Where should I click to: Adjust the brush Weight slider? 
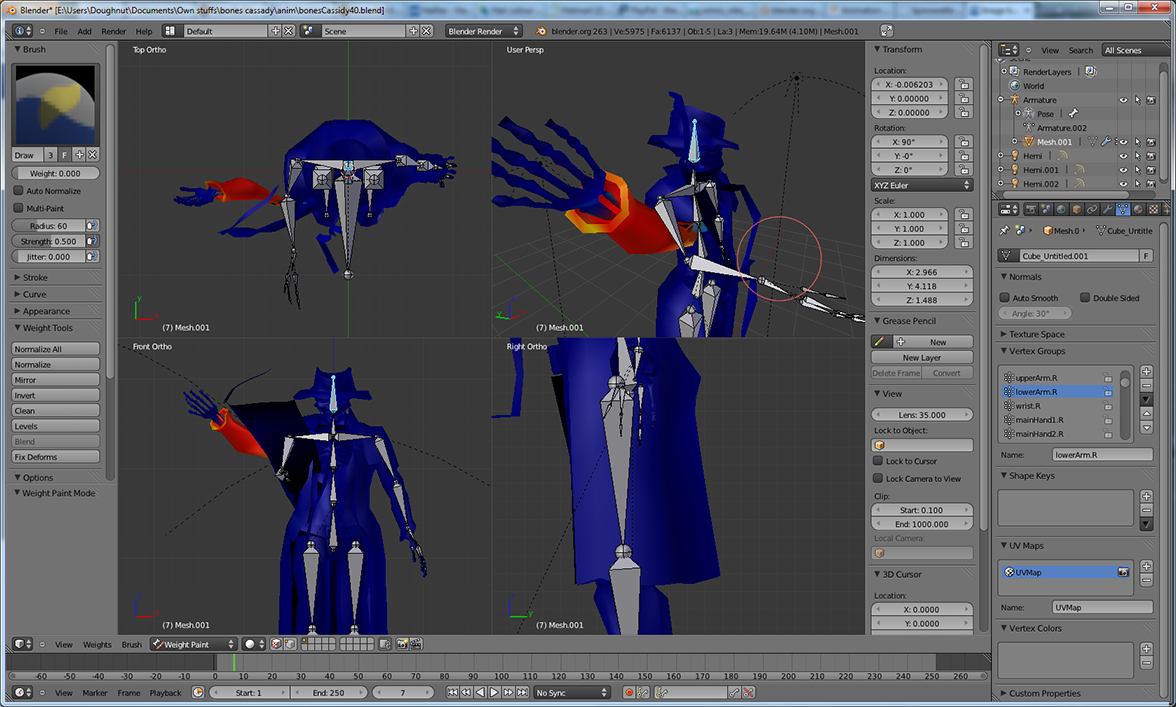click(56, 173)
